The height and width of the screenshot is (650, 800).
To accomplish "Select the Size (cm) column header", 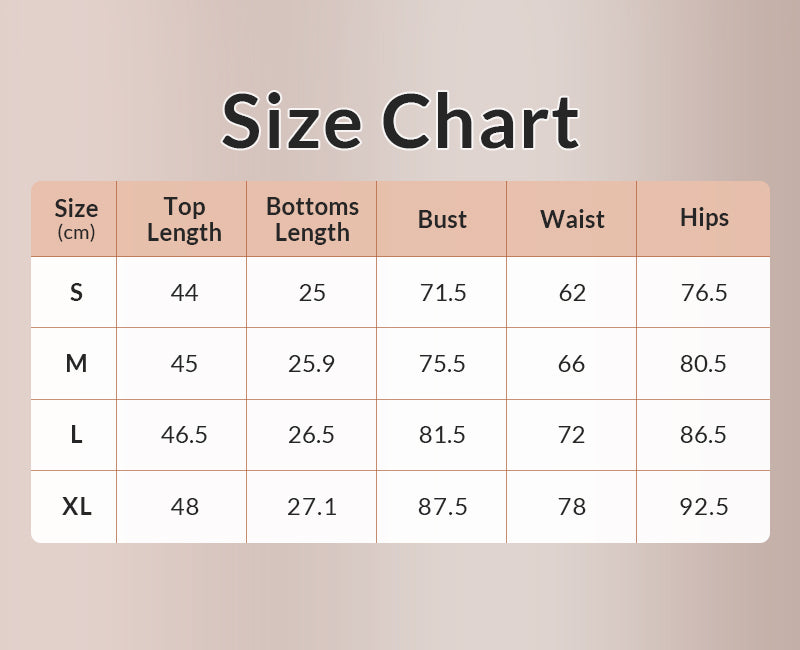I will click(76, 219).
